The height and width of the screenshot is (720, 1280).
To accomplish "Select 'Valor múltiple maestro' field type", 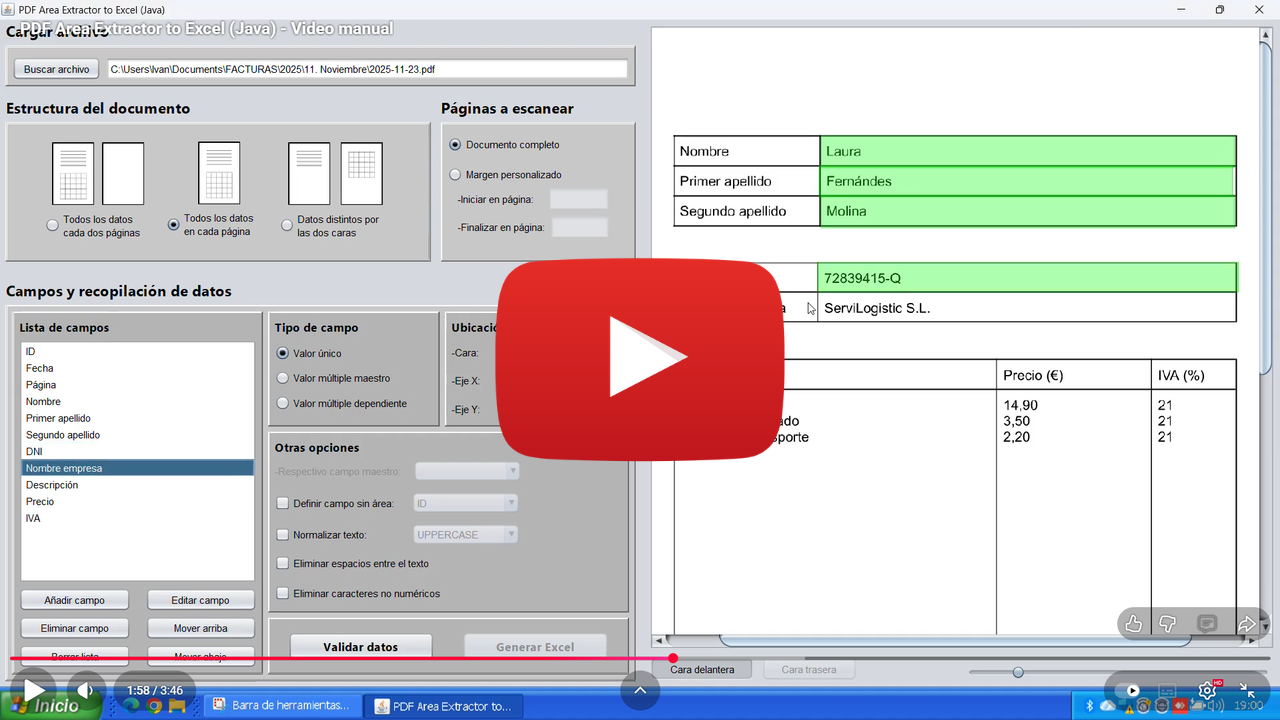I will (283, 379).
